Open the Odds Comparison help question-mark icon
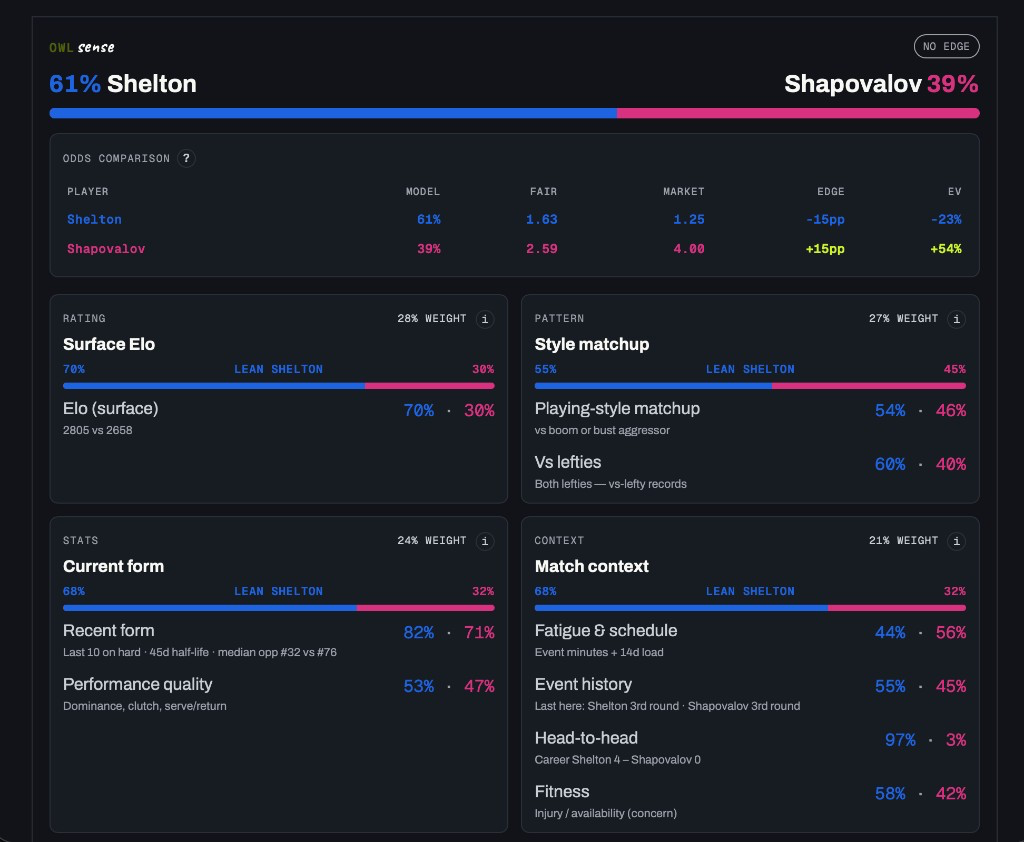1024x842 pixels. pyautogui.click(x=186, y=158)
